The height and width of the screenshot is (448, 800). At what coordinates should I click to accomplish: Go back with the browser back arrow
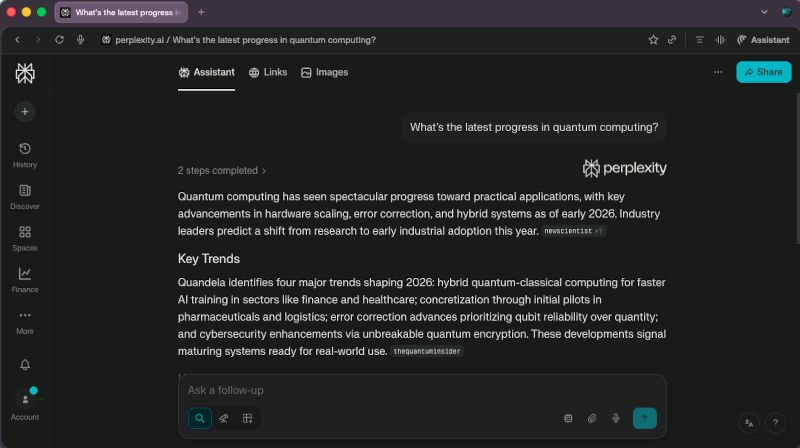click(x=17, y=40)
